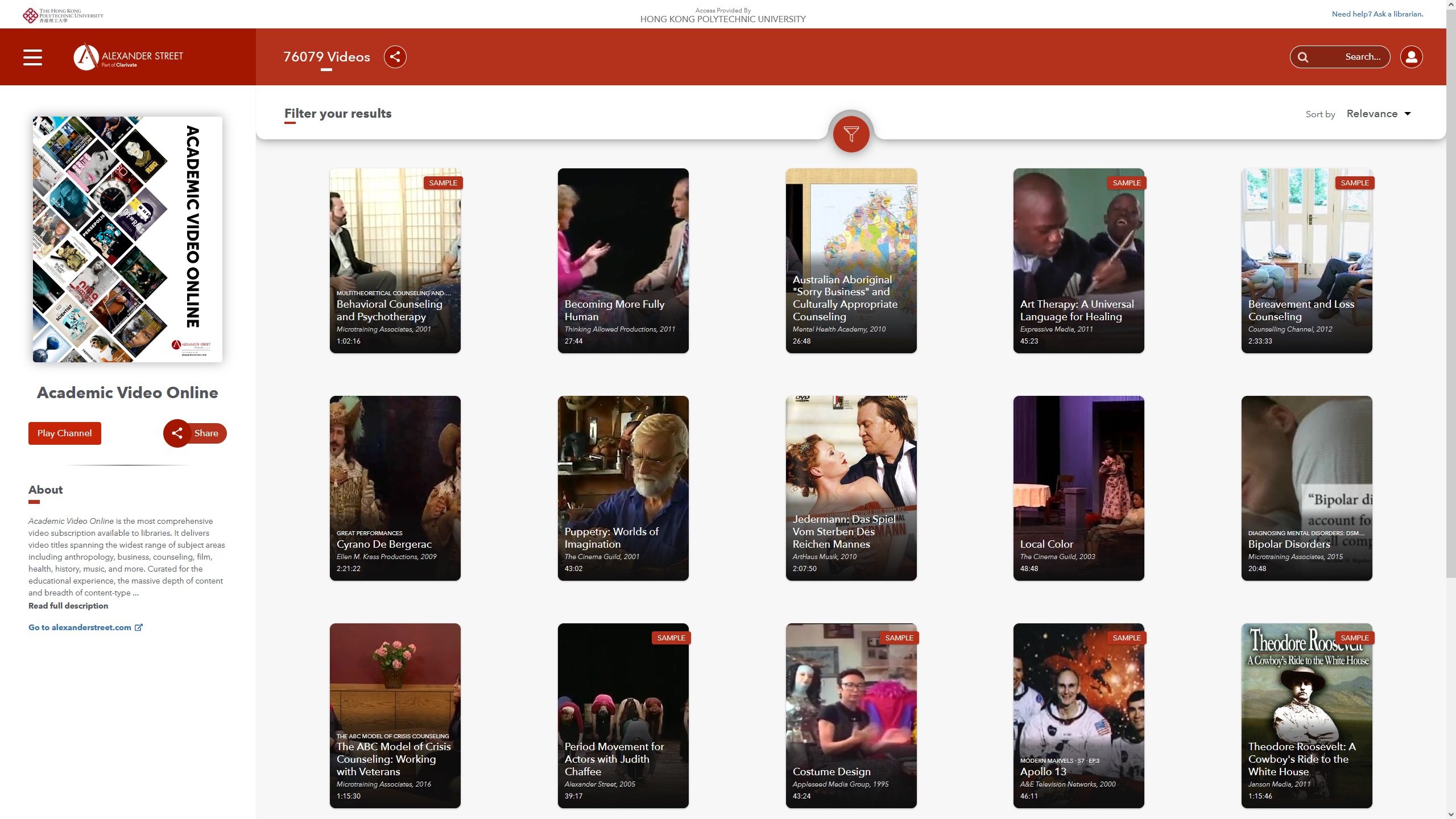
Task: Click the round Share icon under channel title
Action: tap(177, 433)
